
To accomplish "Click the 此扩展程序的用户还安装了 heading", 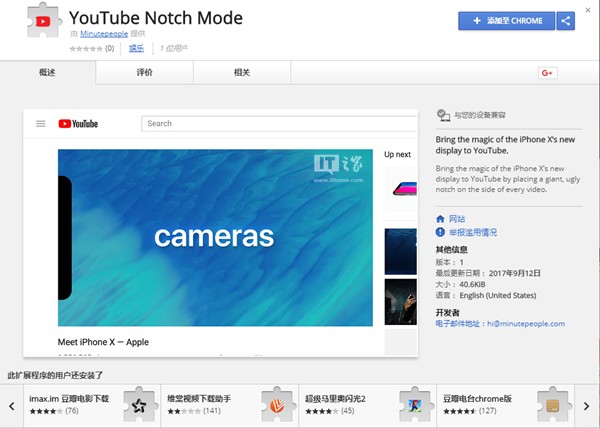I will click(x=55, y=375).
